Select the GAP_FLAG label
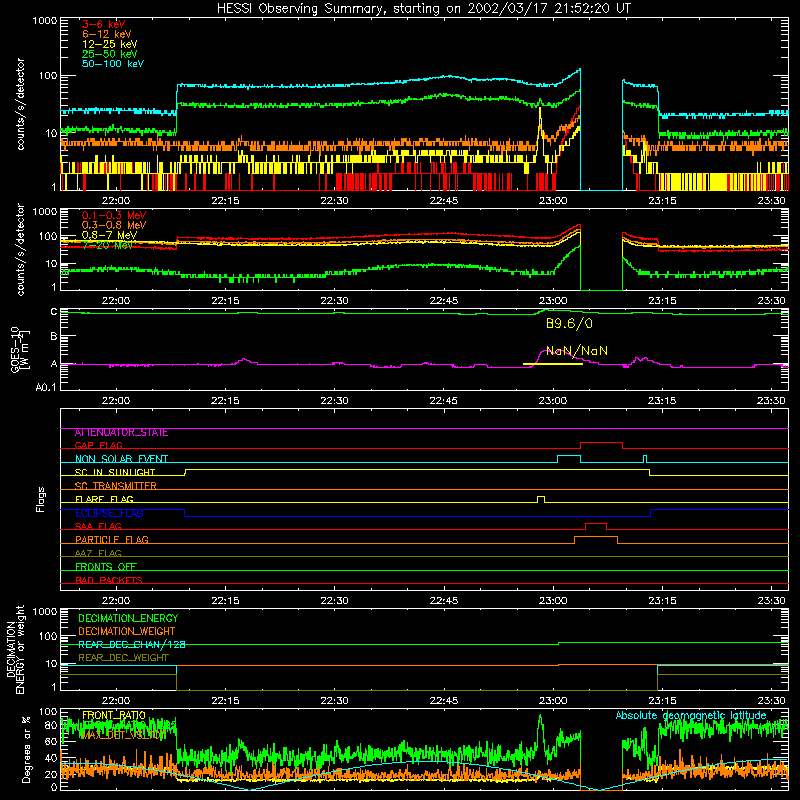 [x=98, y=445]
